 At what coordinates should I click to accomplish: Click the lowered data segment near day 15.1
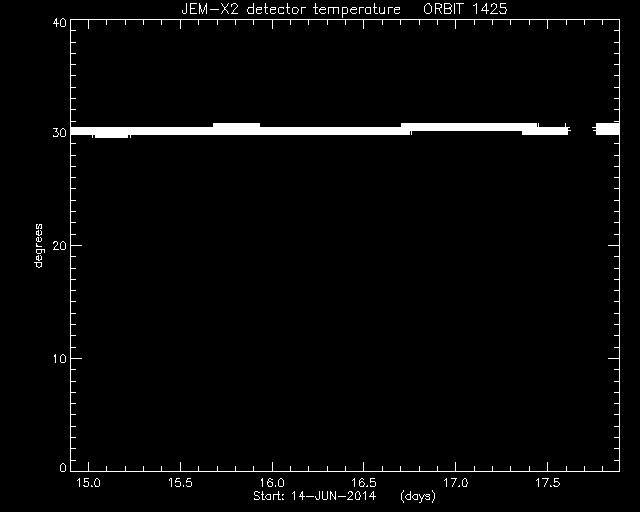coord(111,136)
